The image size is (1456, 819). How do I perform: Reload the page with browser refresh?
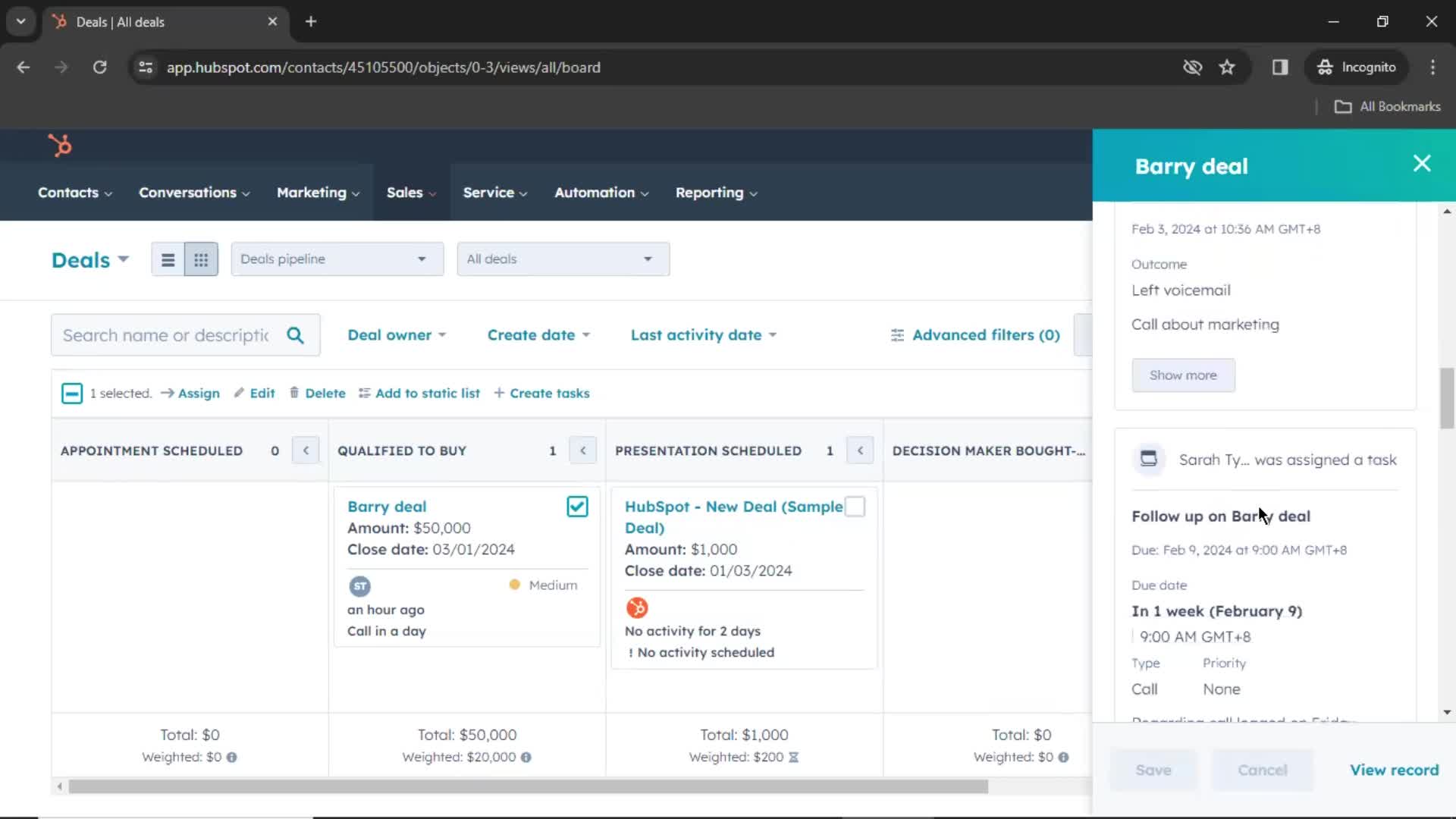(x=99, y=67)
